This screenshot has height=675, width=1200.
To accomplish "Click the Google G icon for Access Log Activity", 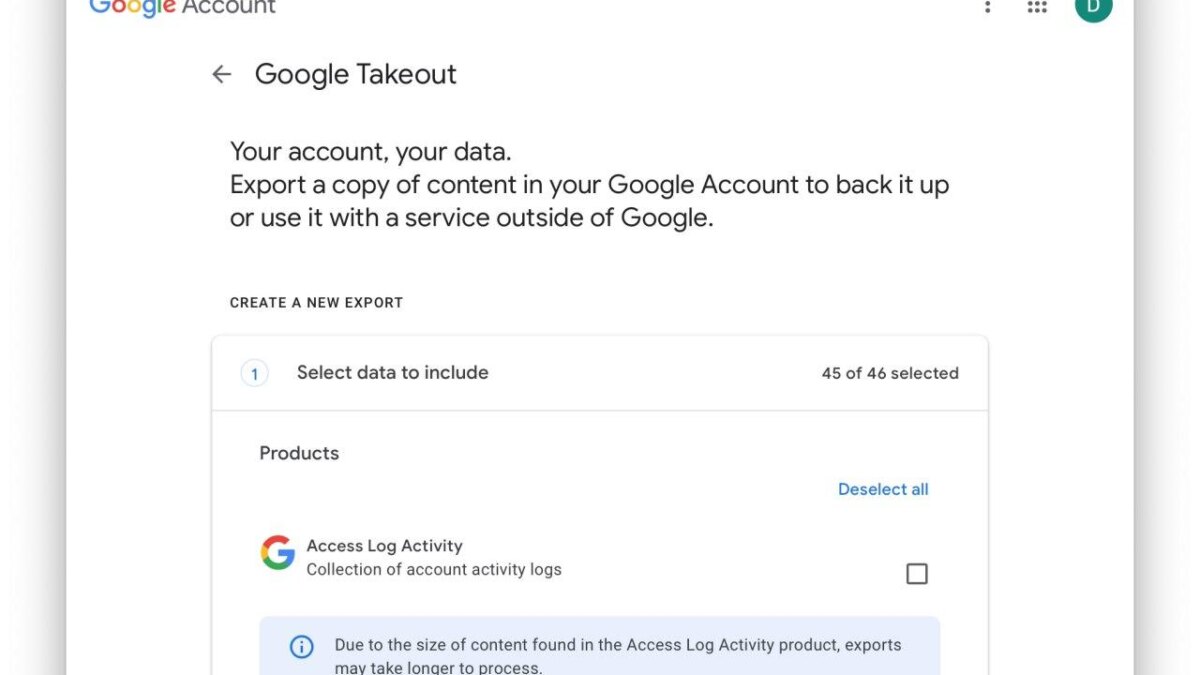I will point(278,552).
